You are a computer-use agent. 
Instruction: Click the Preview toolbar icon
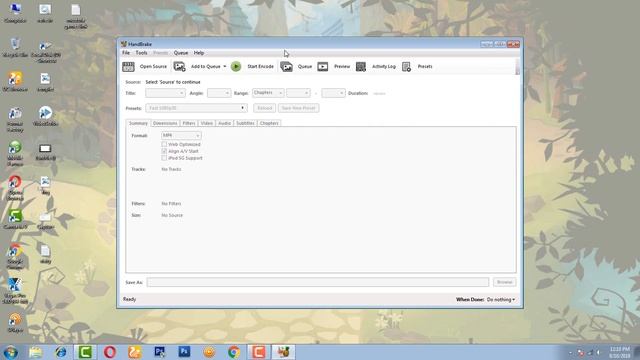click(322, 67)
